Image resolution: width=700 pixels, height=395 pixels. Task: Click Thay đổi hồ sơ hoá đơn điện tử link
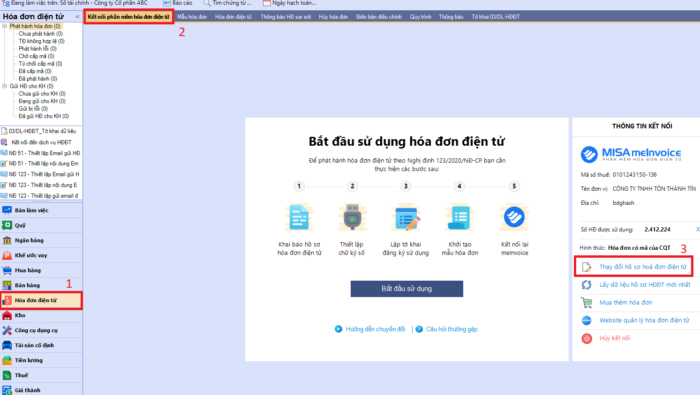(643, 267)
